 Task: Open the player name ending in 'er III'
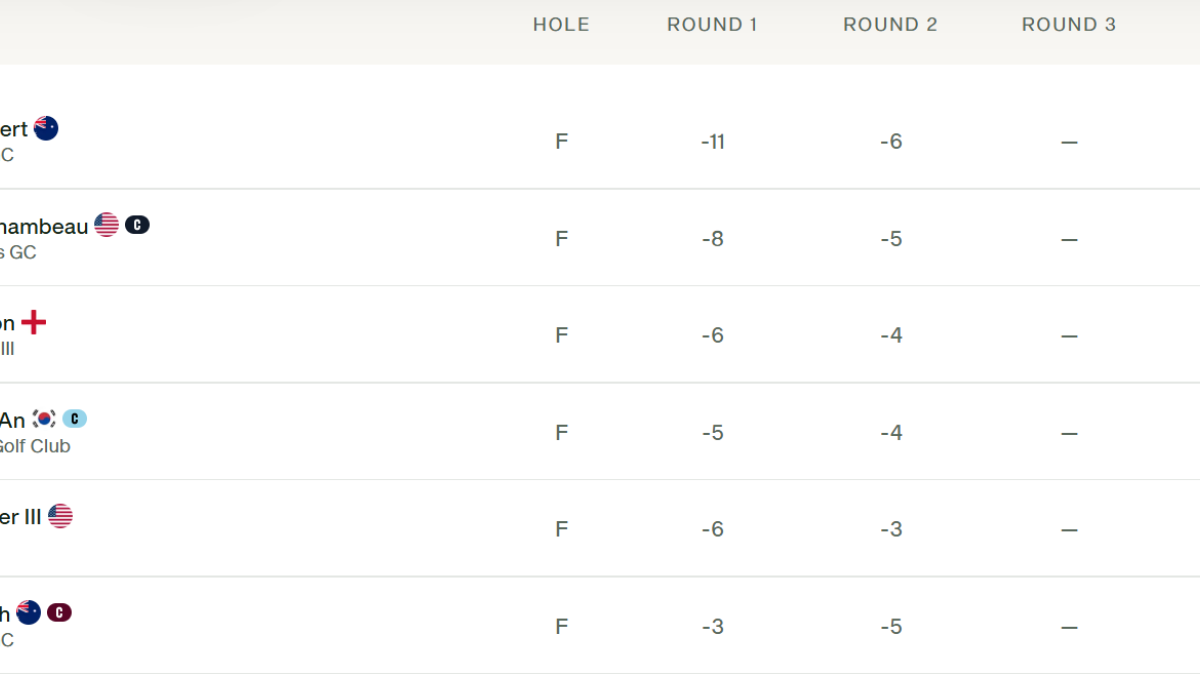point(20,517)
